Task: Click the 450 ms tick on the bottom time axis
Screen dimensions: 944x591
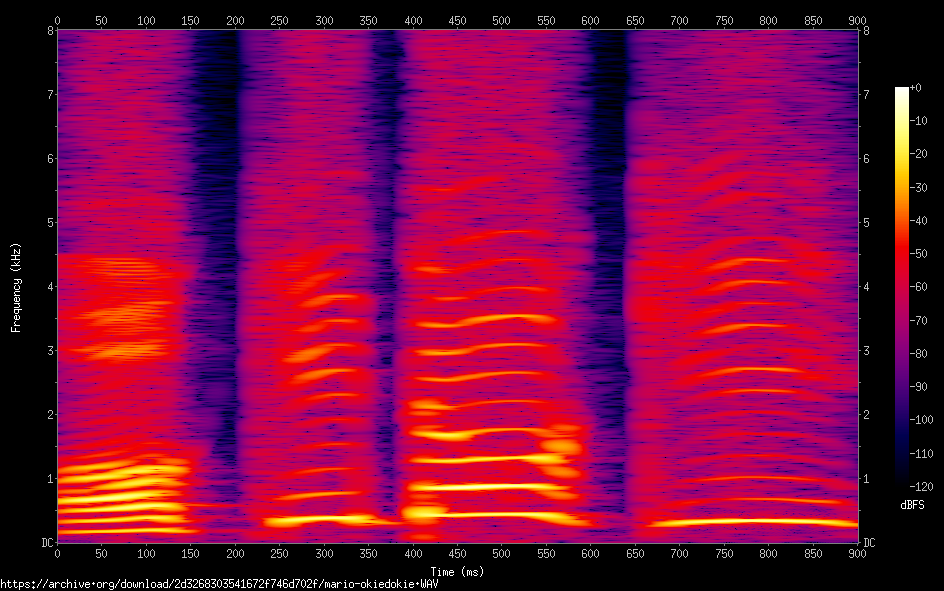Action: pyautogui.click(x=457, y=554)
